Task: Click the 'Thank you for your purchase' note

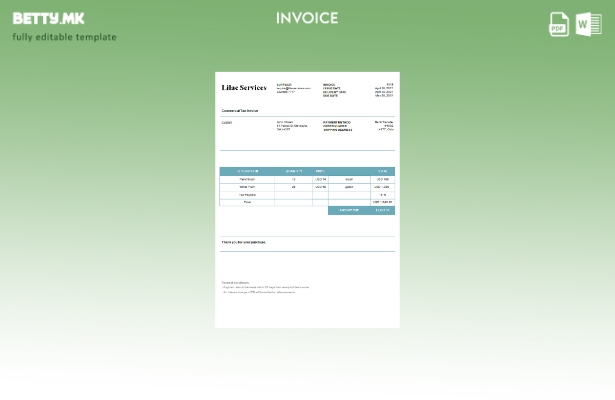Action: tap(243, 242)
